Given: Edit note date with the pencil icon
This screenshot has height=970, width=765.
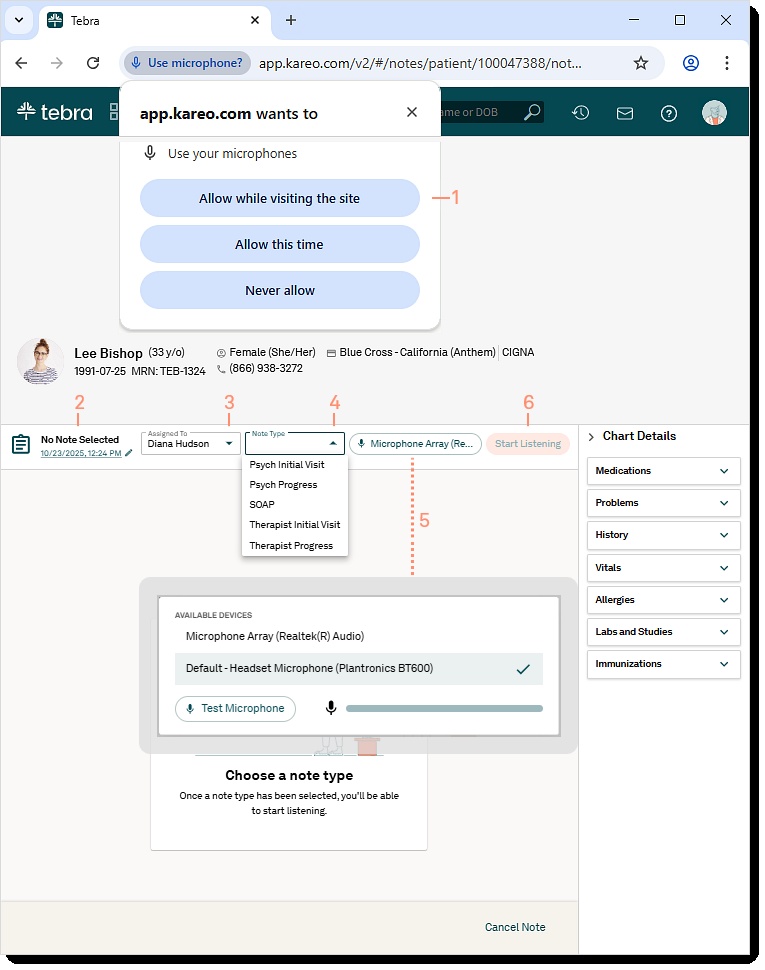Looking at the screenshot, I should click(129, 453).
